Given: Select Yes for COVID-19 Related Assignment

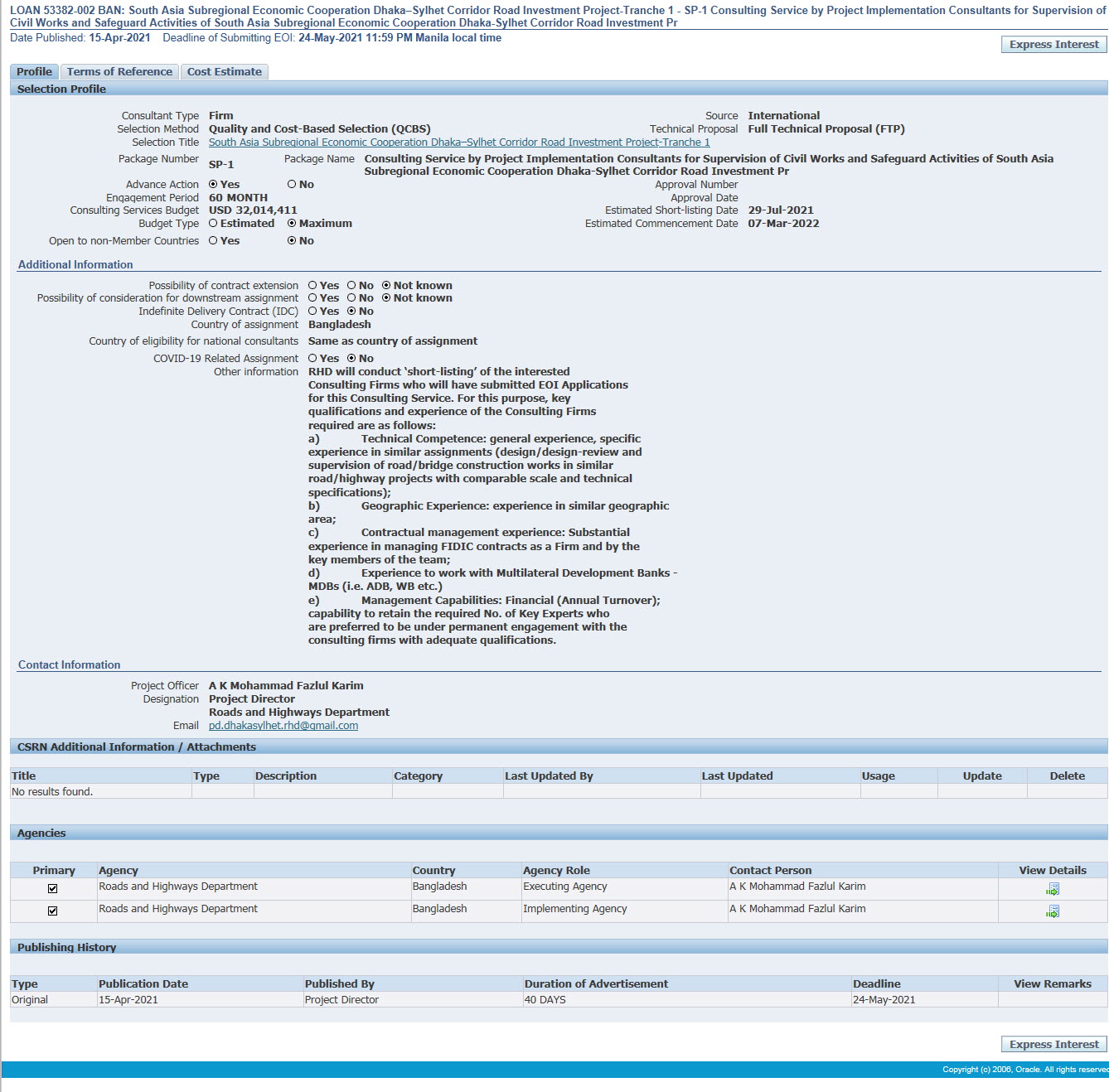Looking at the screenshot, I should click(x=312, y=359).
